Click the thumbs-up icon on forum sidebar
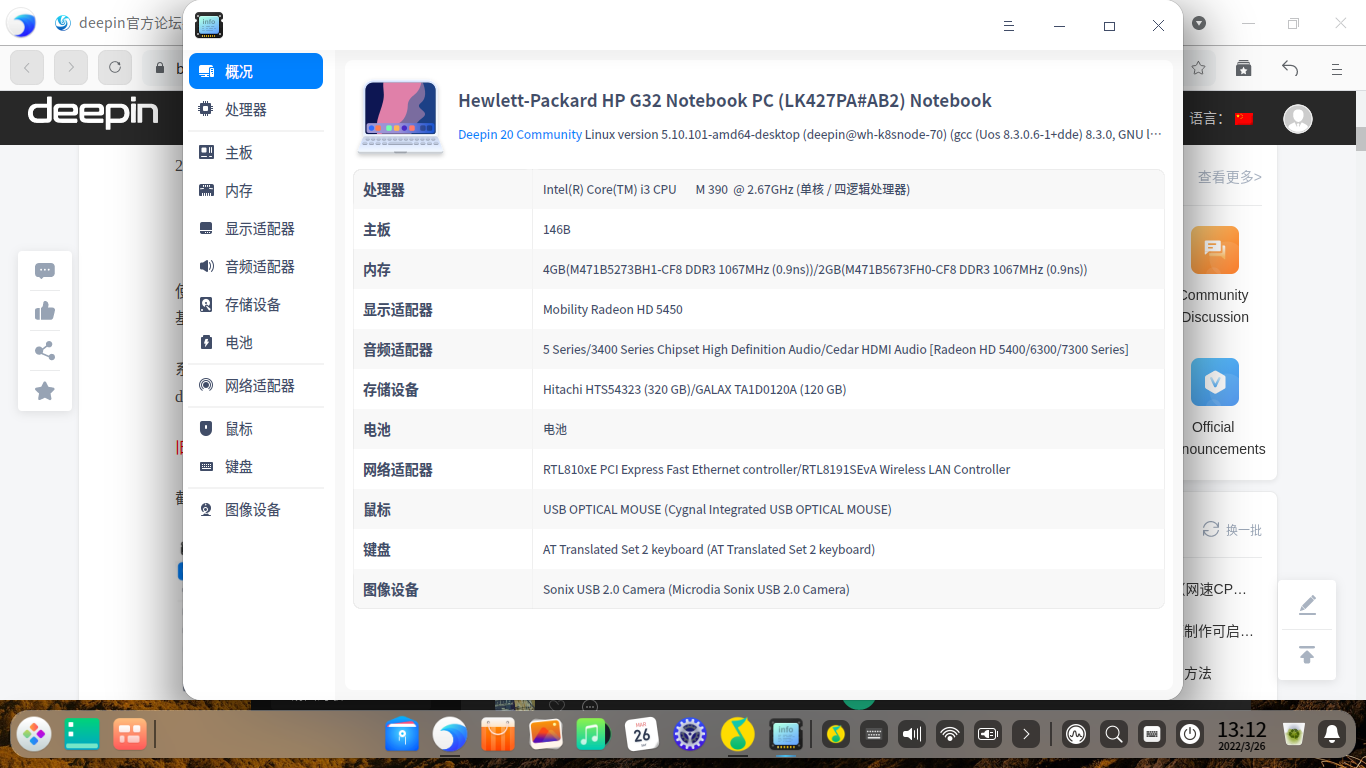This screenshot has height=768, width=1366. click(44, 310)
